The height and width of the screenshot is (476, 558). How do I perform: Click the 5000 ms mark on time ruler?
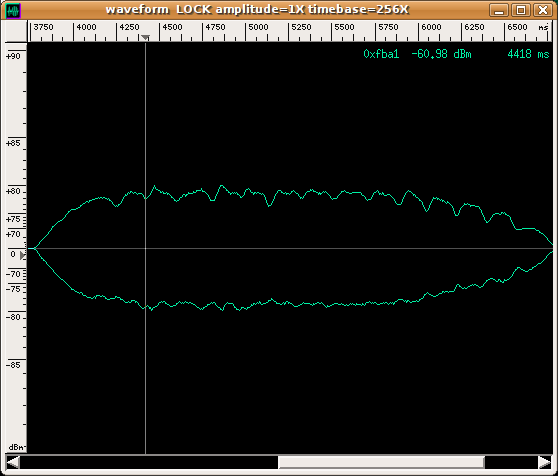click(x=258, y=27)
